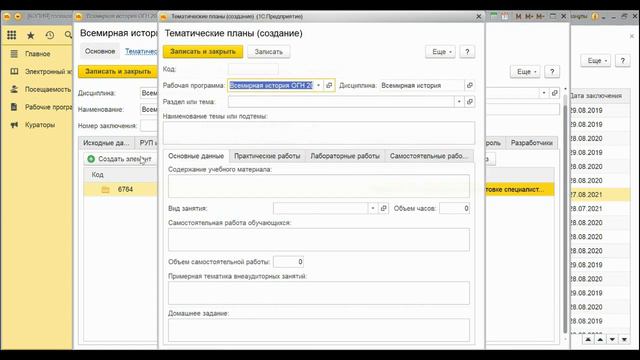Expand the Вид занятия dropdown list
This screenshot has height=360, width=640.
point(373,208)
